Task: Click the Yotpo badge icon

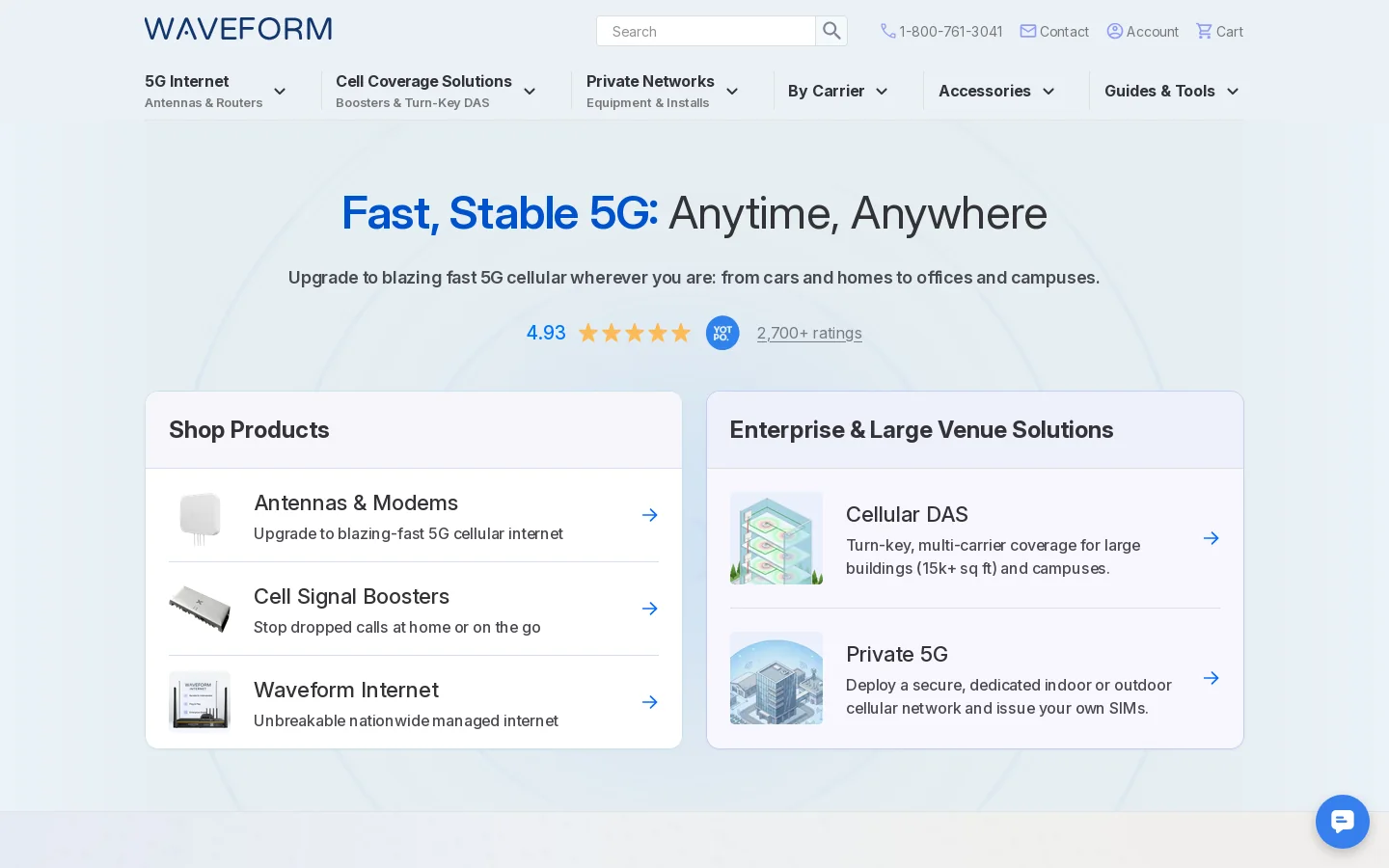Action: (x=722, y=333)
